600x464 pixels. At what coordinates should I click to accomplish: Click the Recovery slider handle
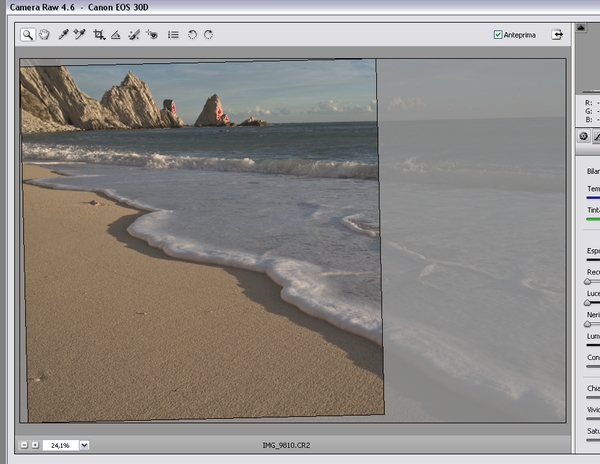coord(587,282)
